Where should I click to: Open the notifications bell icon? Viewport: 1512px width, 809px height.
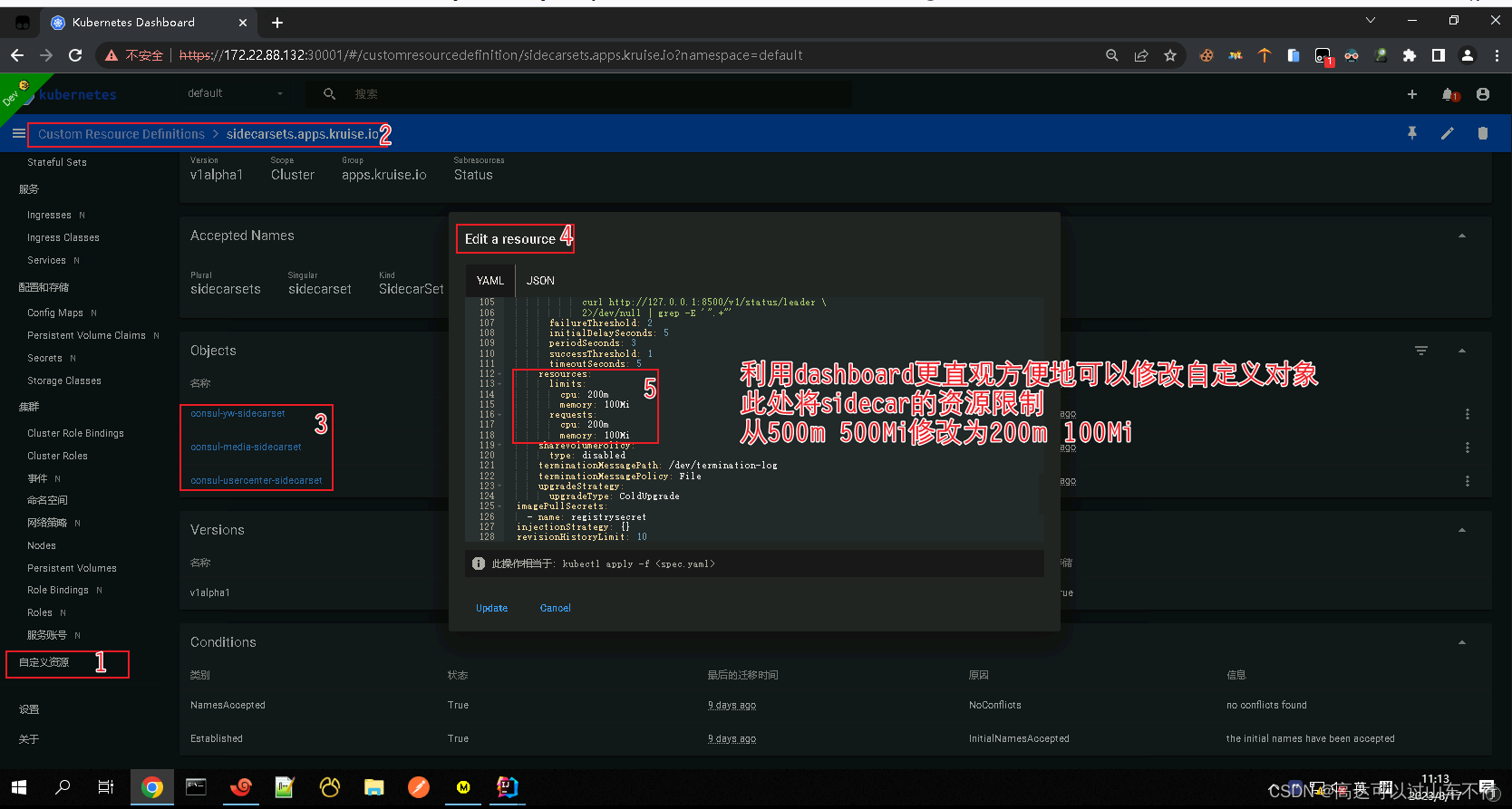click(x=1448, y=94)
